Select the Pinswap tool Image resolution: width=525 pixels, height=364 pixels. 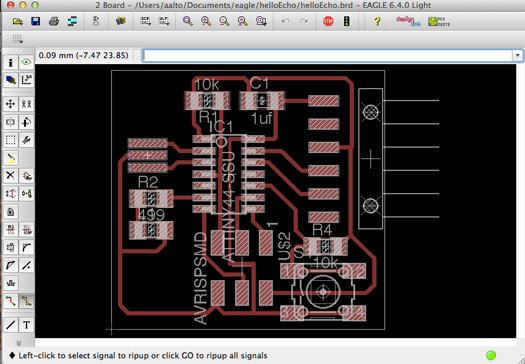[10, 194]
